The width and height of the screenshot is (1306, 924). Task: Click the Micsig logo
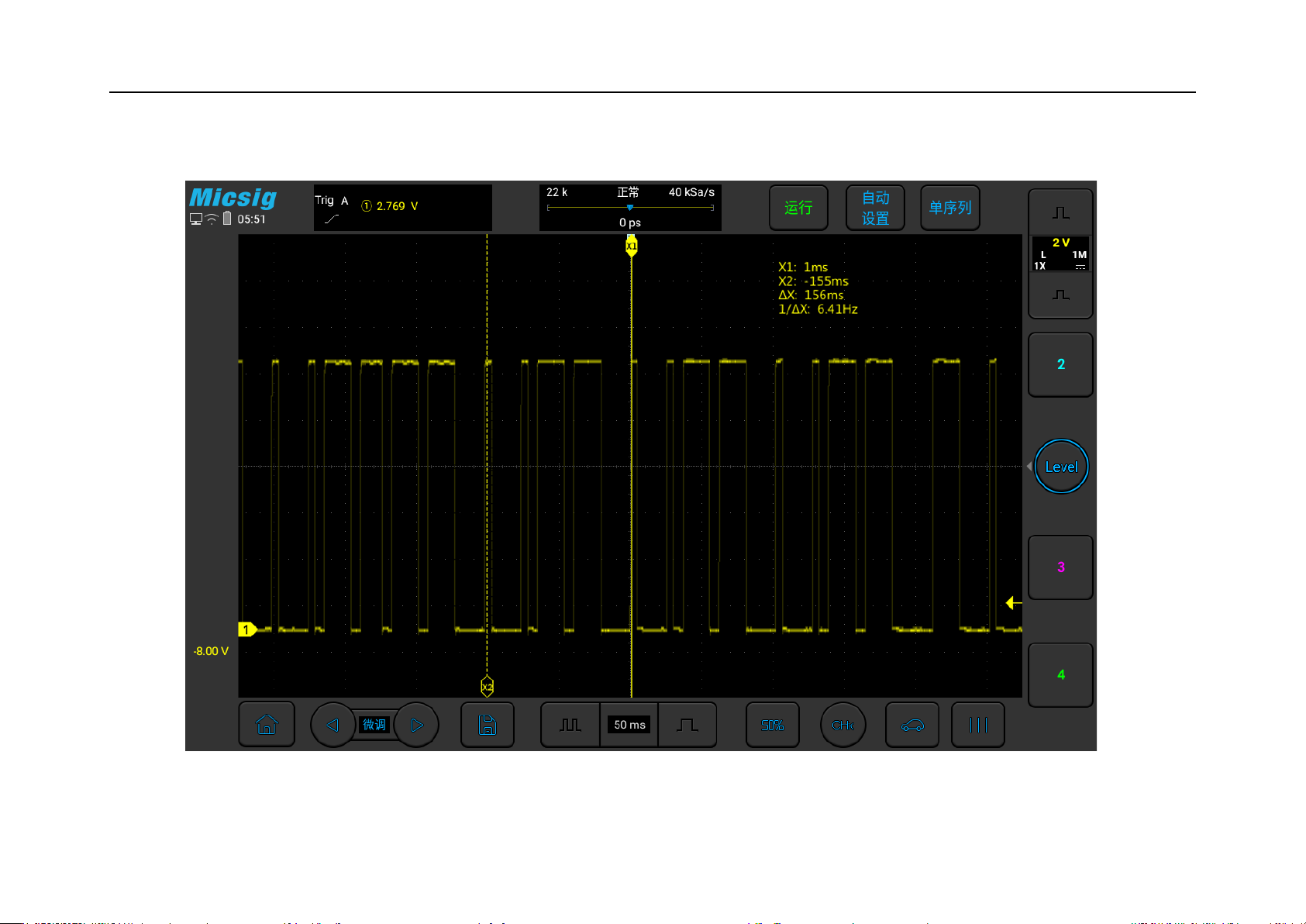pyautogui.click(x=233, y=198)
